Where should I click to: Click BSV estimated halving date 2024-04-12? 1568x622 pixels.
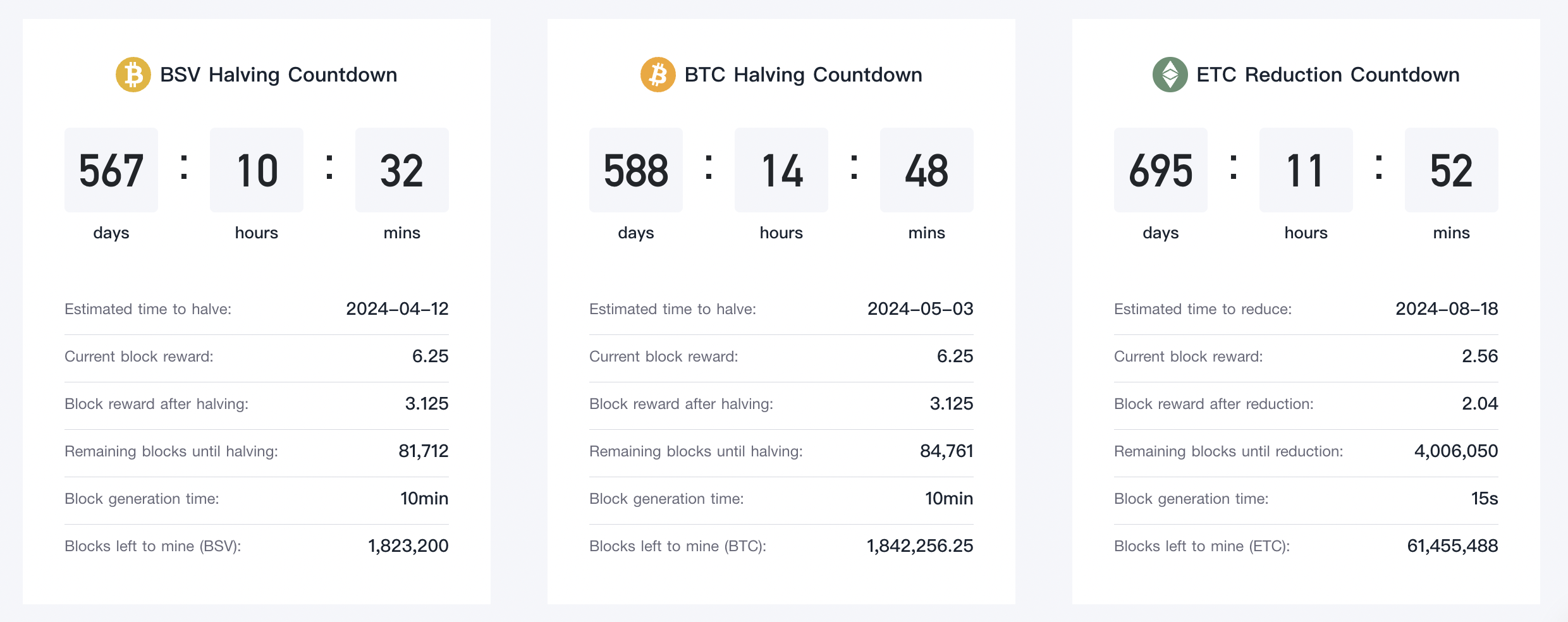pyautogui.click(x=397, y=308)
